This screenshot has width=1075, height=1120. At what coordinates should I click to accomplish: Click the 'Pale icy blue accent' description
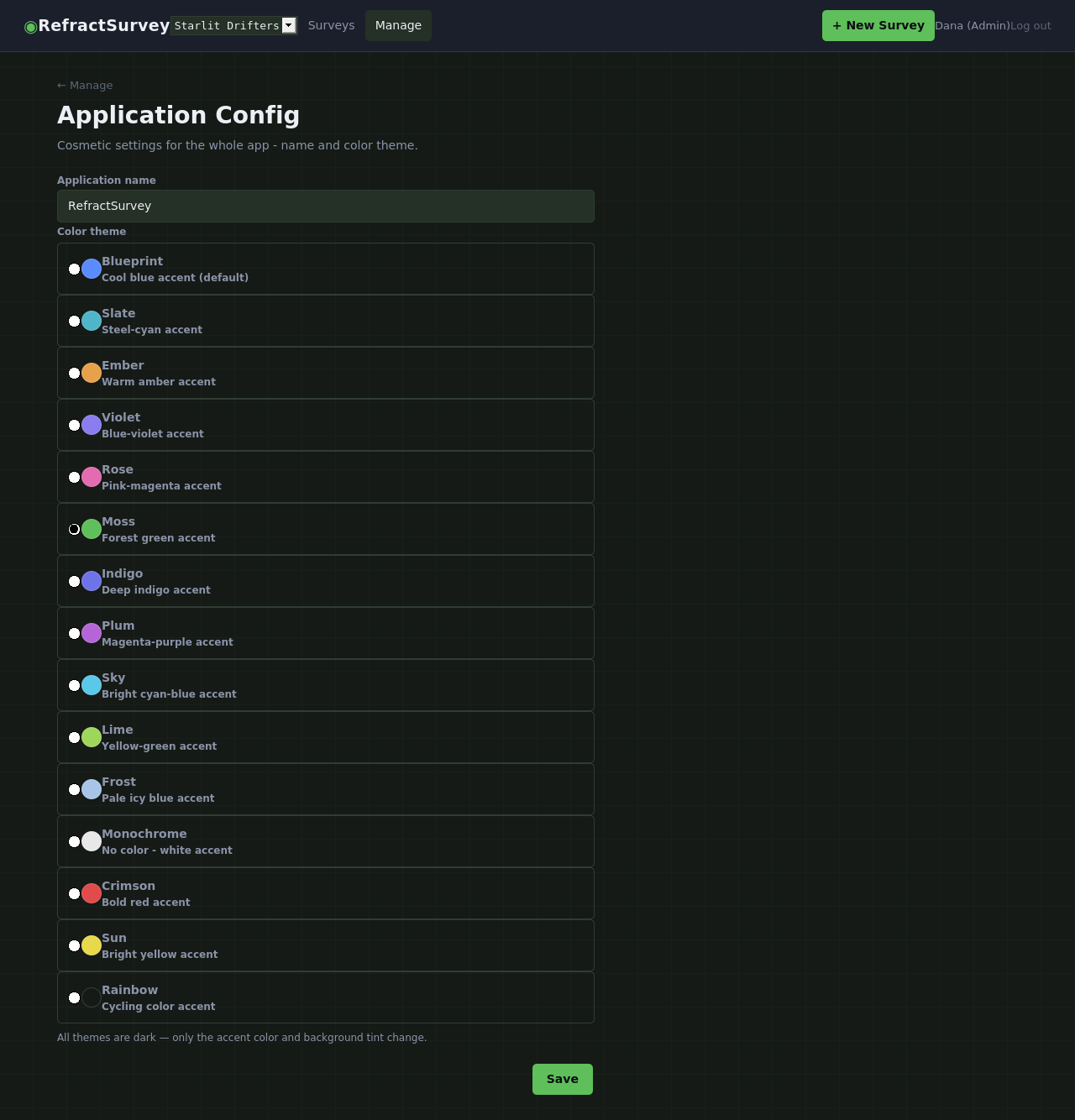pyautogui.click(x=158, y=798)
